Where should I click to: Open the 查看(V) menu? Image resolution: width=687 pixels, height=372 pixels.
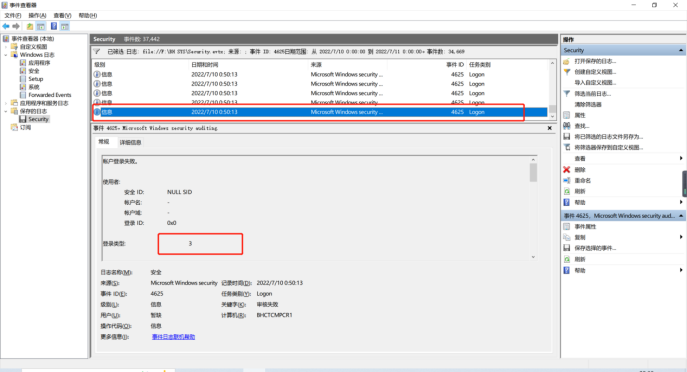(x=62, y=15)
